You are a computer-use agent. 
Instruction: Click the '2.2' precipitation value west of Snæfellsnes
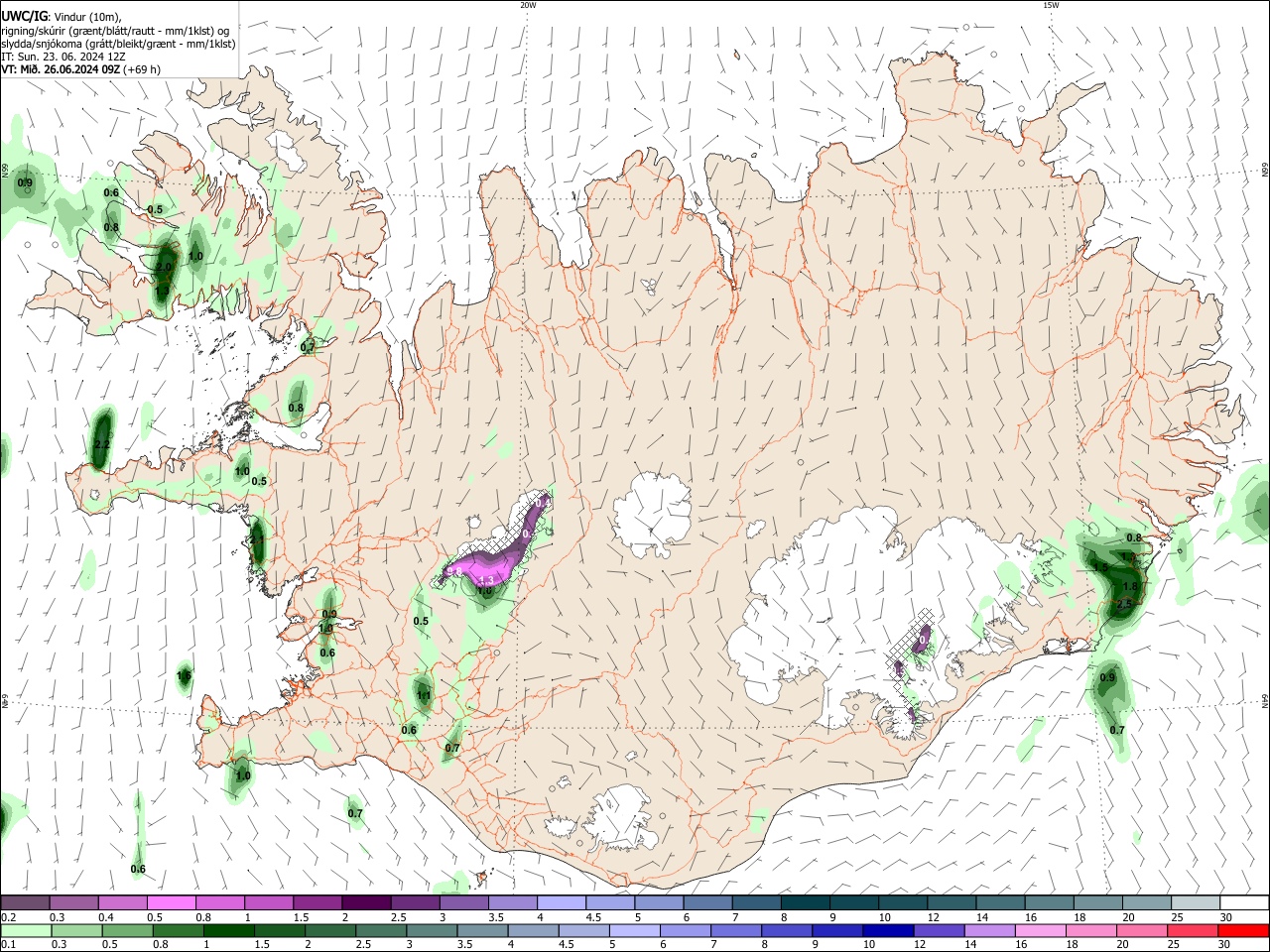click(101, 445)
